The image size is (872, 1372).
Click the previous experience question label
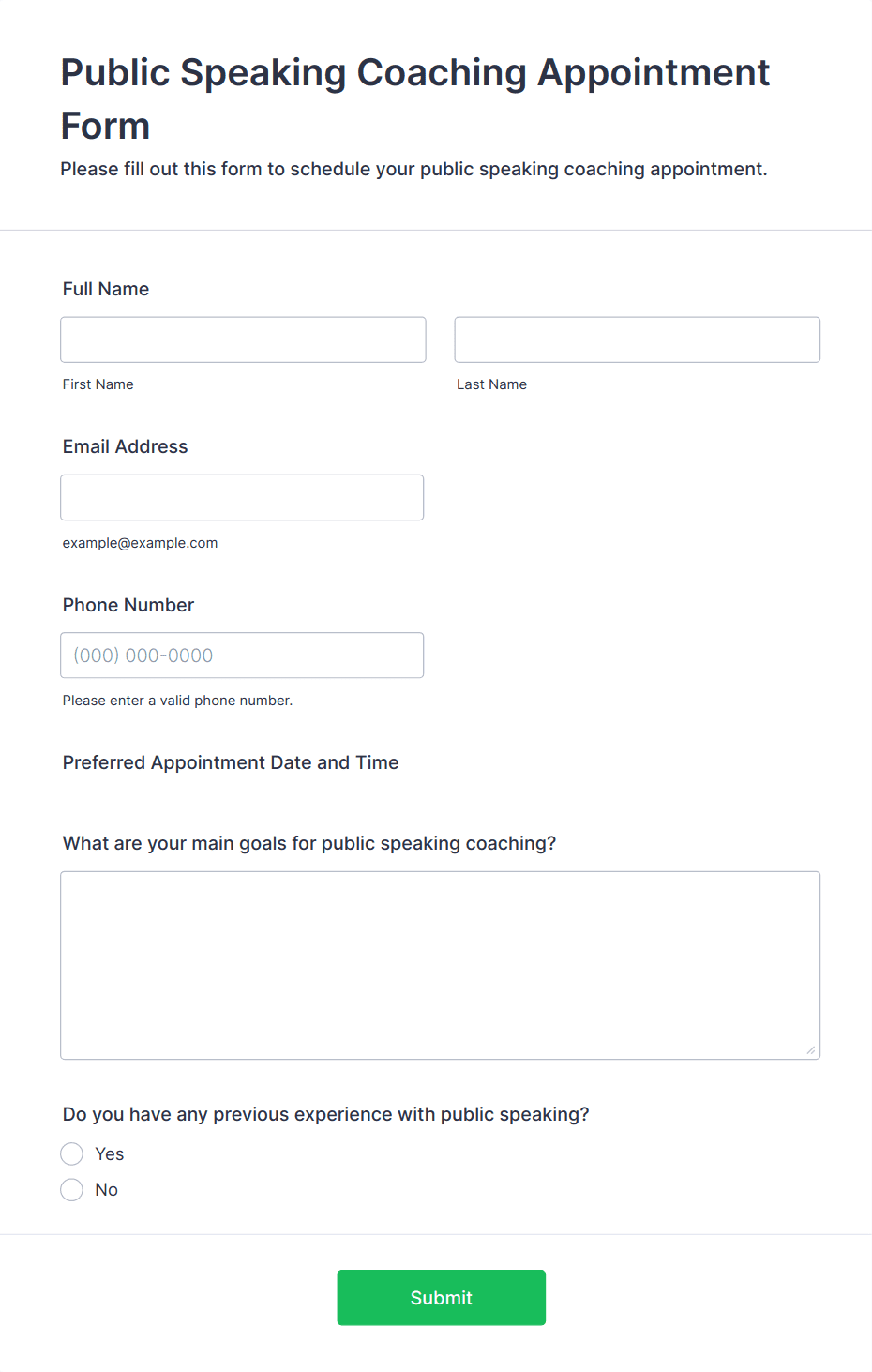[326, 1114]
